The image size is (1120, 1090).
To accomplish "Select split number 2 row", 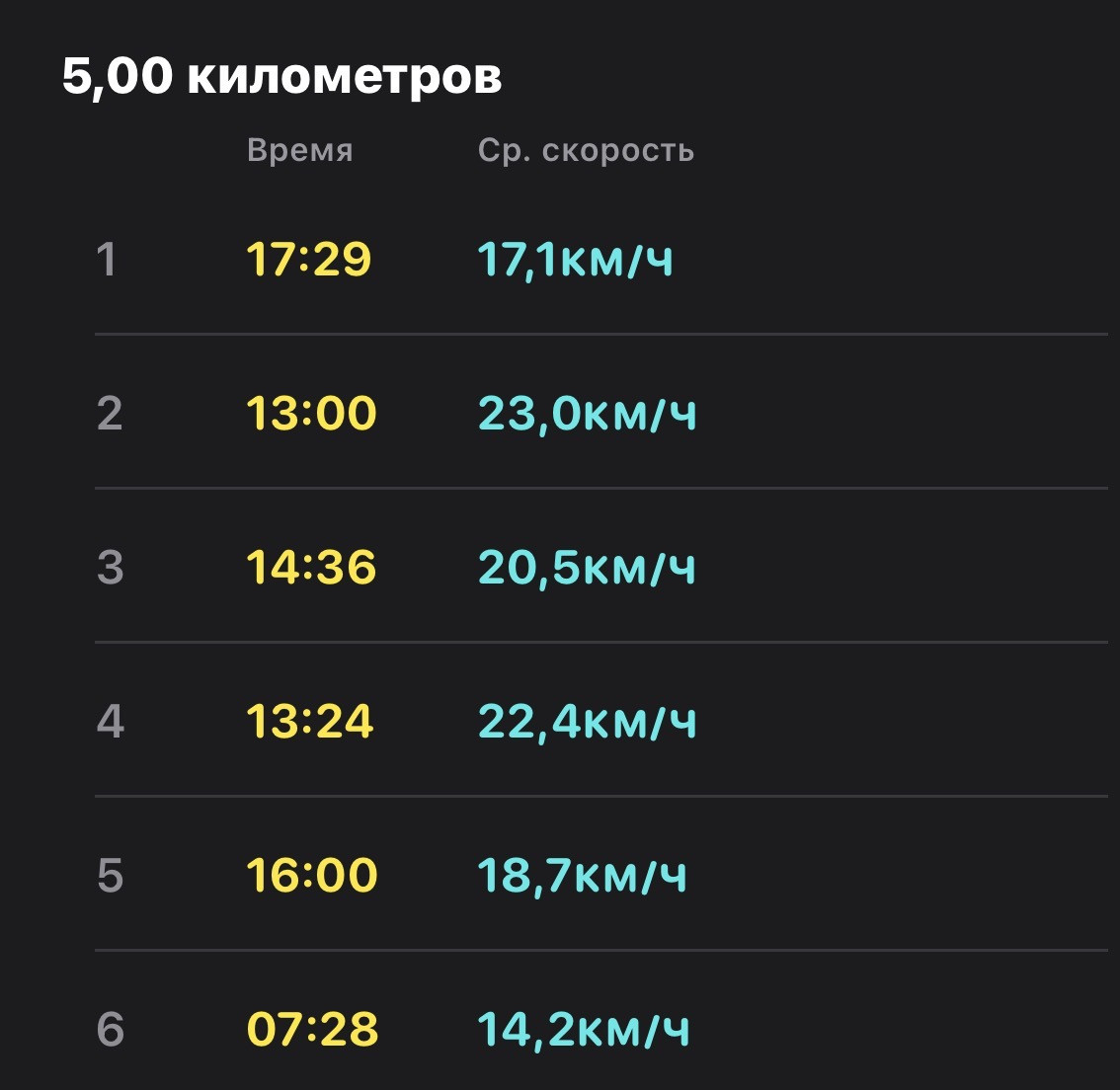I will [601, 412].
